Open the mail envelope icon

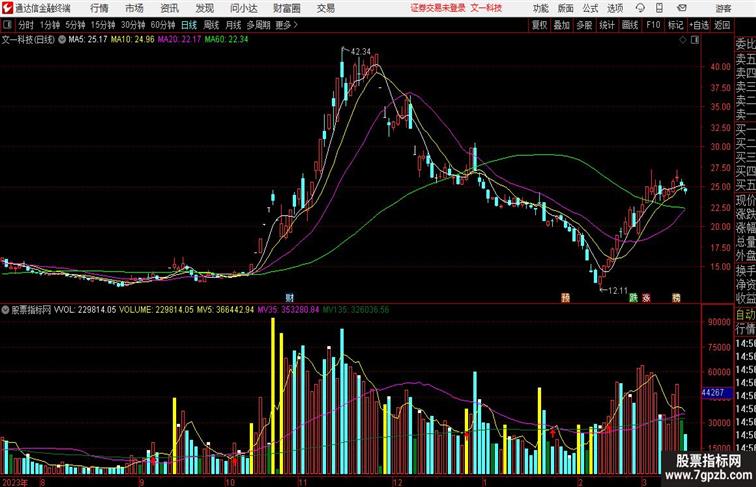click(682, 8)
